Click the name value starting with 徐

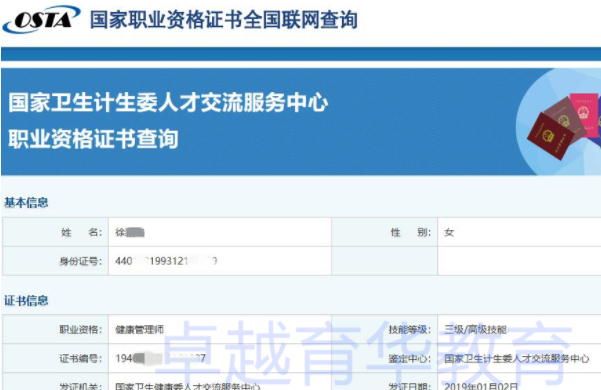pyautogui.click(x=130, y=232)
